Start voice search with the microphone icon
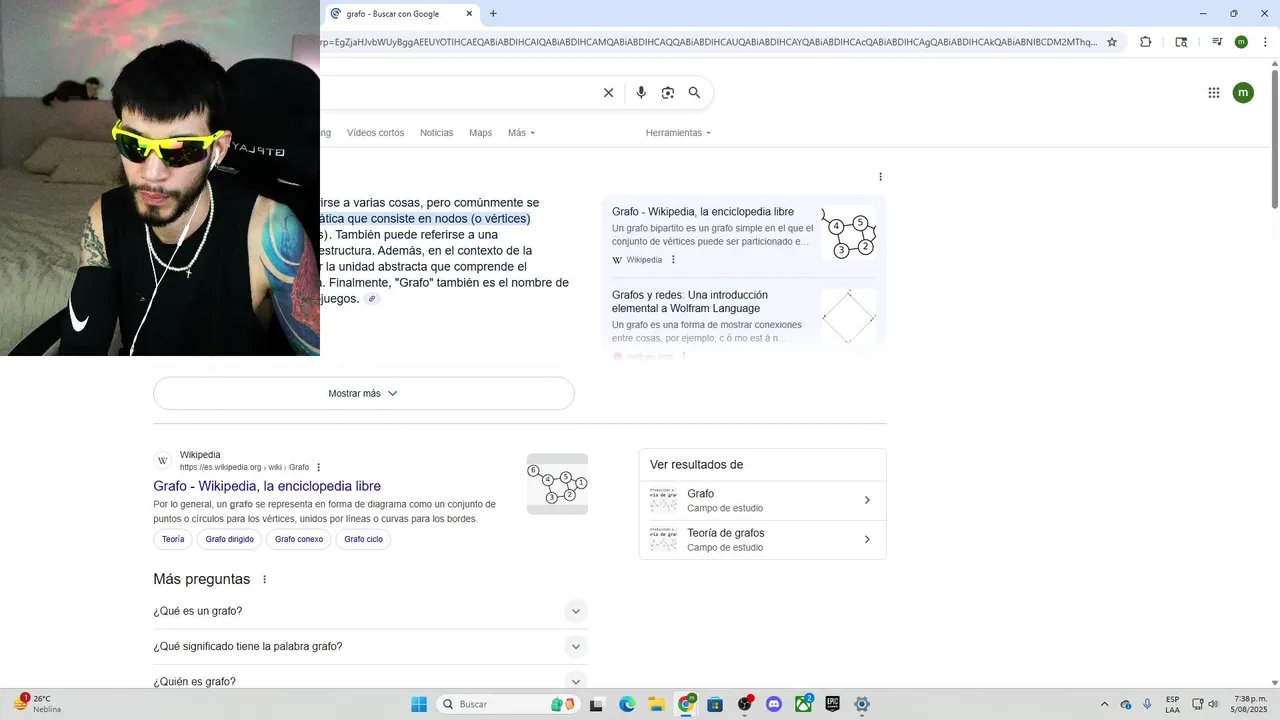The width and height of the screenshot is (1280, 720). pos(641,93)
